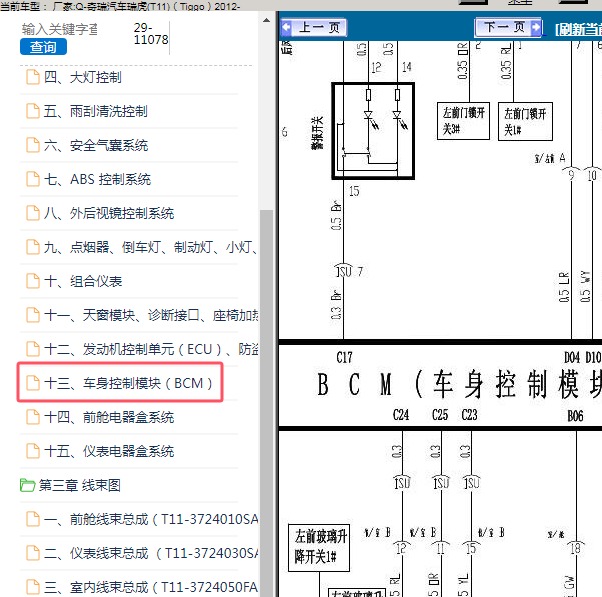The height and width of the screenshot is (597, 602).
Task: Click document icon beside 二、仪表线束总成
Action: [x=33, y=553]
